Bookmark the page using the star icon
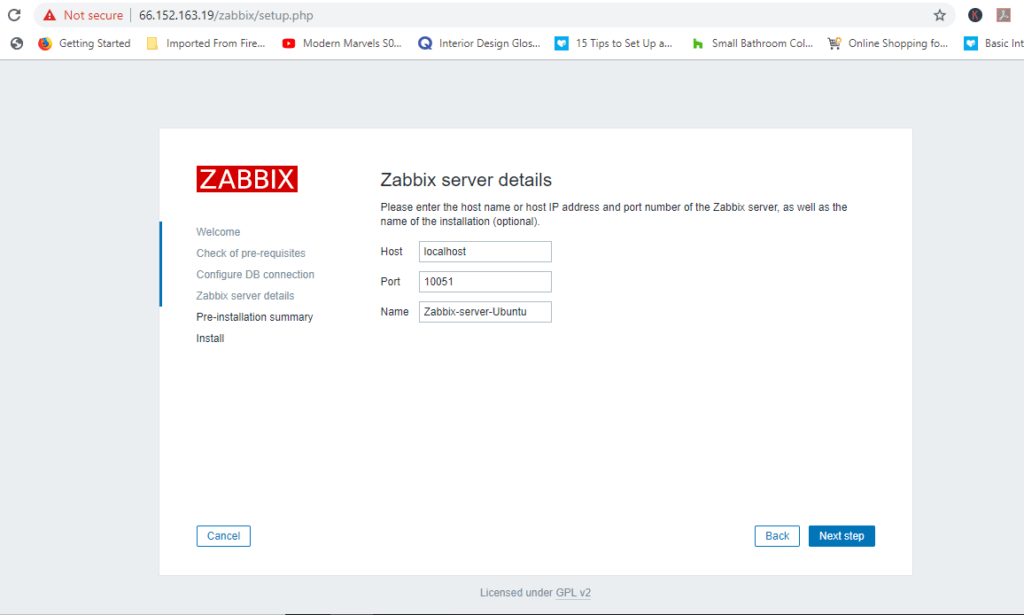The width and height of the screenshot is (1024, 615). click(938, 15)
